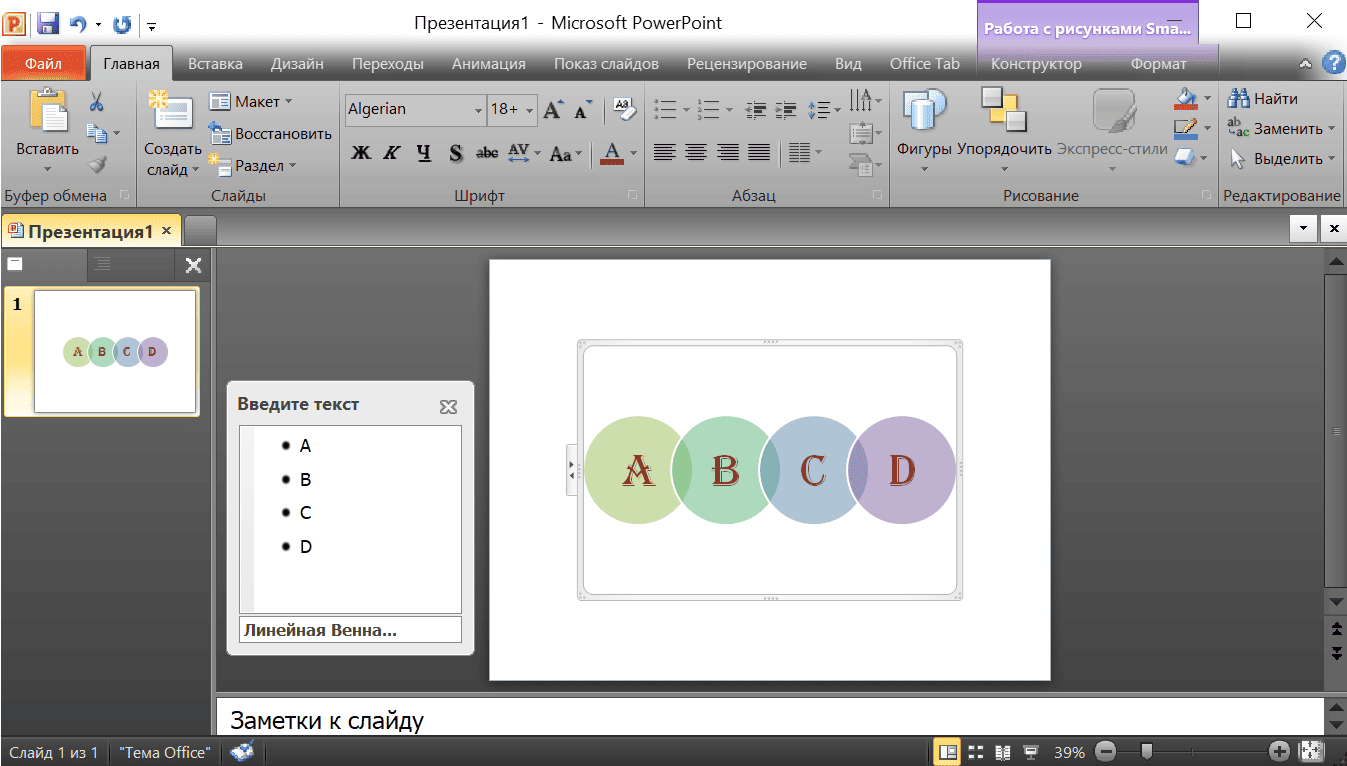This screenshot has width=1347, height=766.
Task: Switch to the Дизайн tab
Action: tap(297, 64)
